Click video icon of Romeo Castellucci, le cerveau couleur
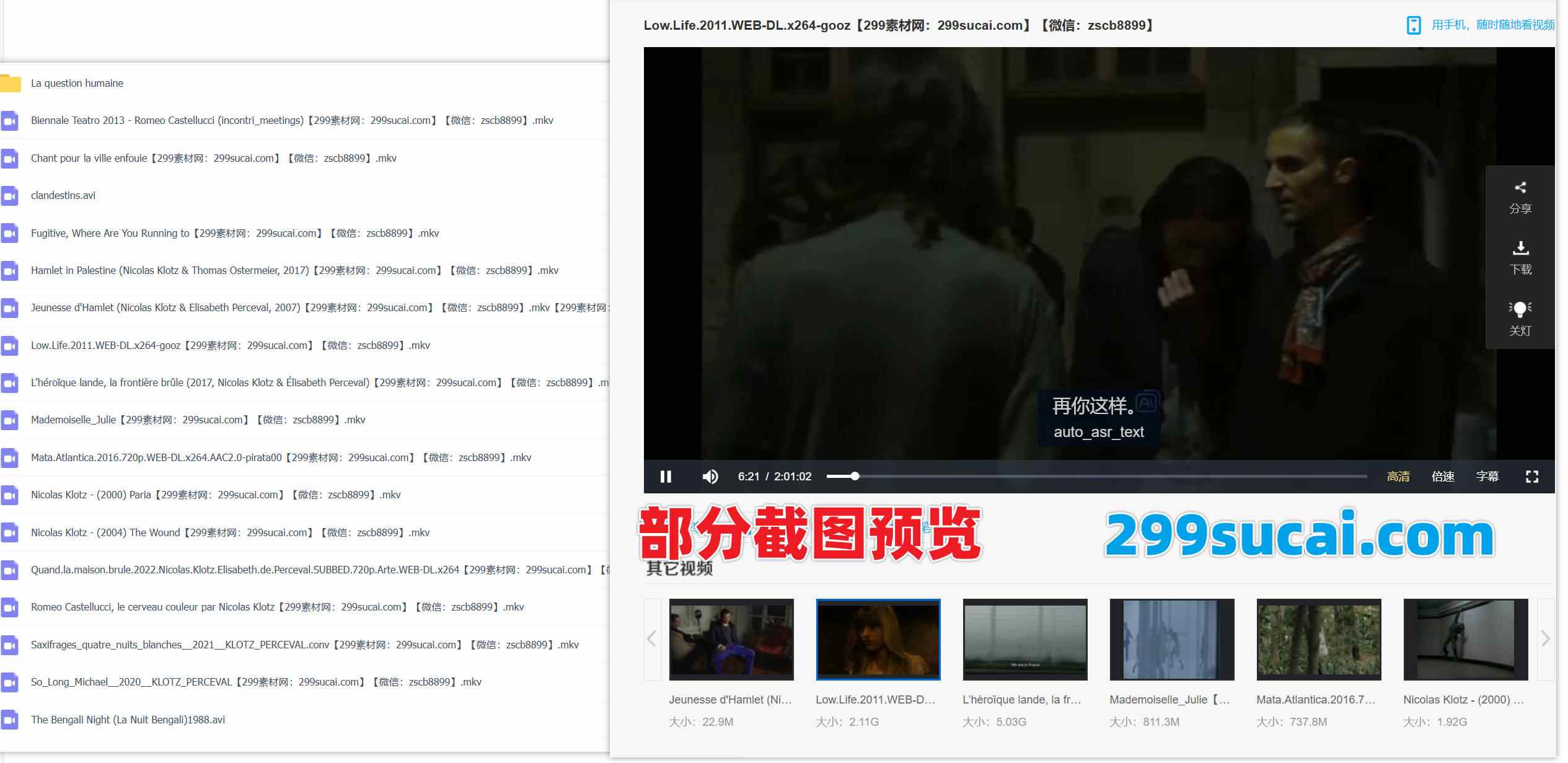Image resolution: width=1568 pixels, height=763 pixels. click(x=9, y=607)
